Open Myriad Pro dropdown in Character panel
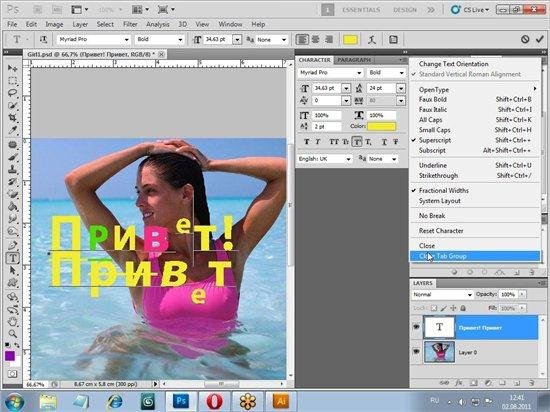550x412 pixels. coord(359,73)
